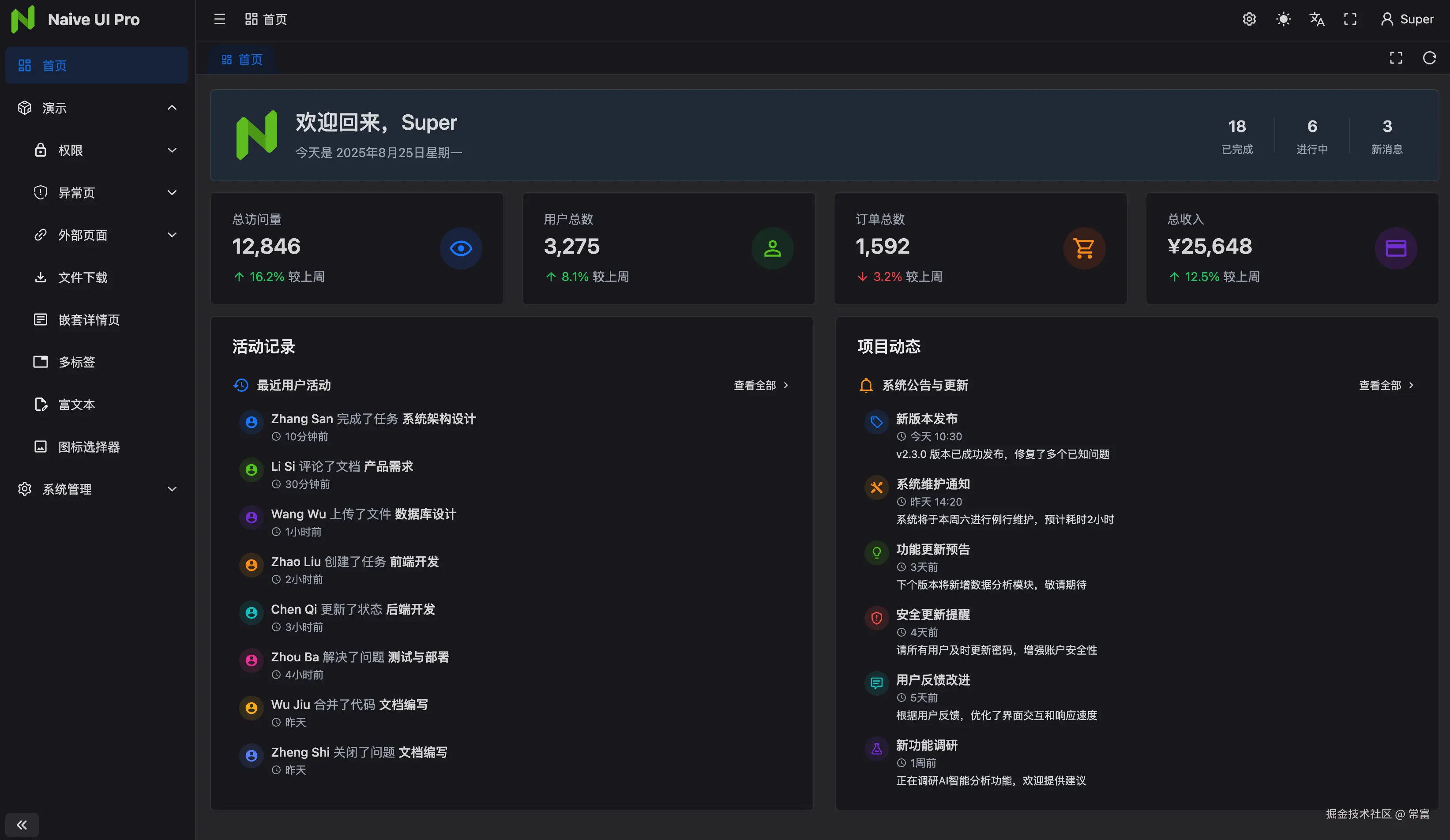The image size is (1450, 840).
Task: Switch to the 首页 tab
Action: (x=242, y=58)
